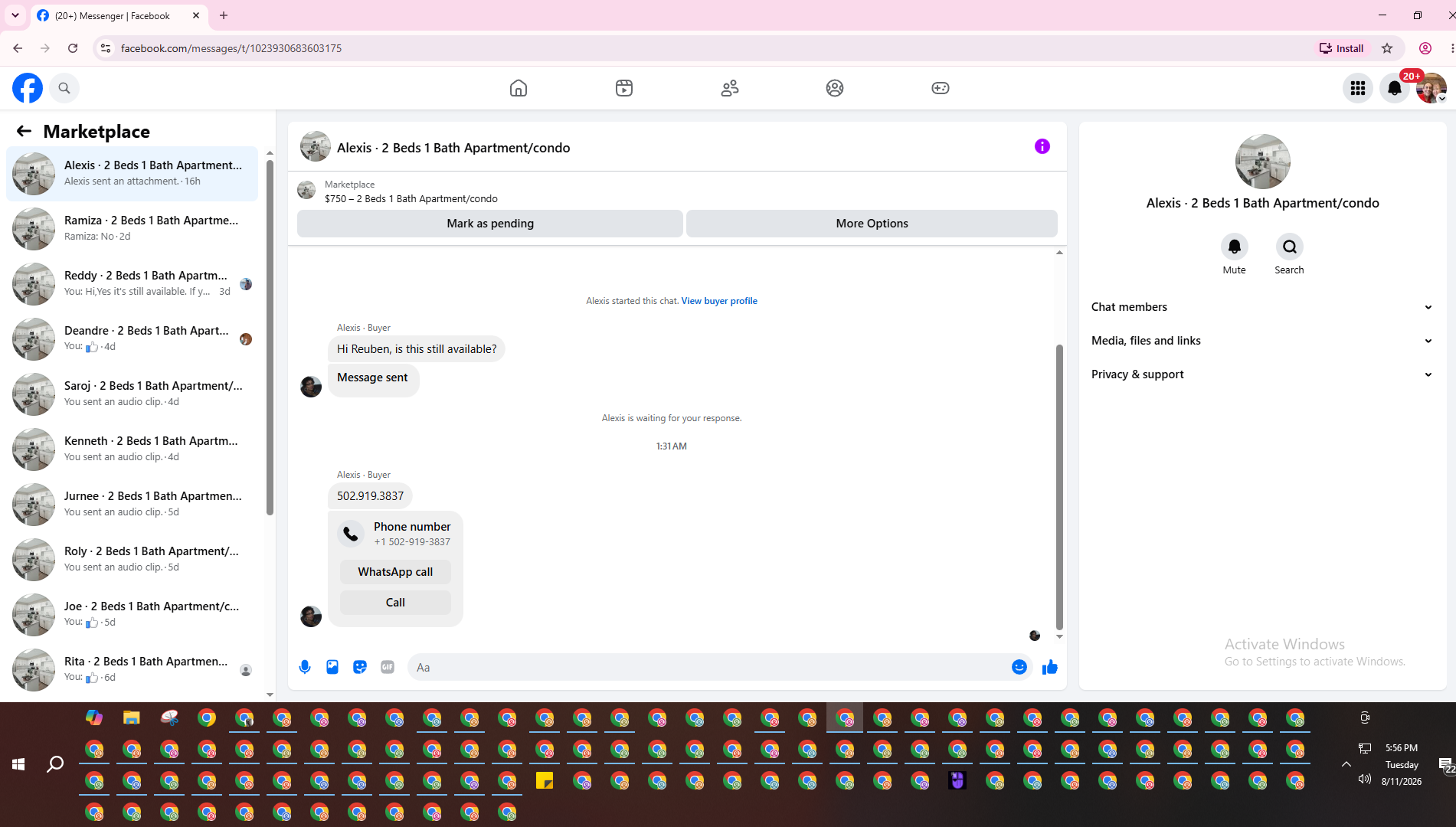Open the taskbar clock and date

[1402, 764]
